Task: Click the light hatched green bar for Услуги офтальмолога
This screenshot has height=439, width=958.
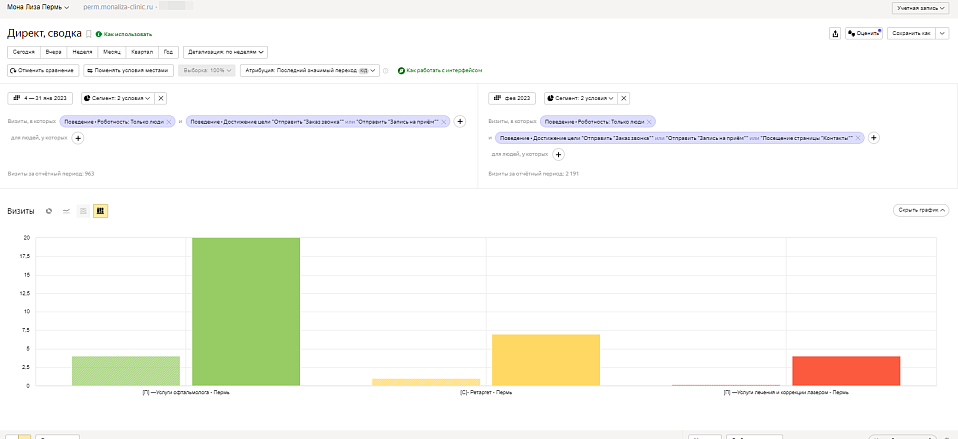Action: coord(126,371)
